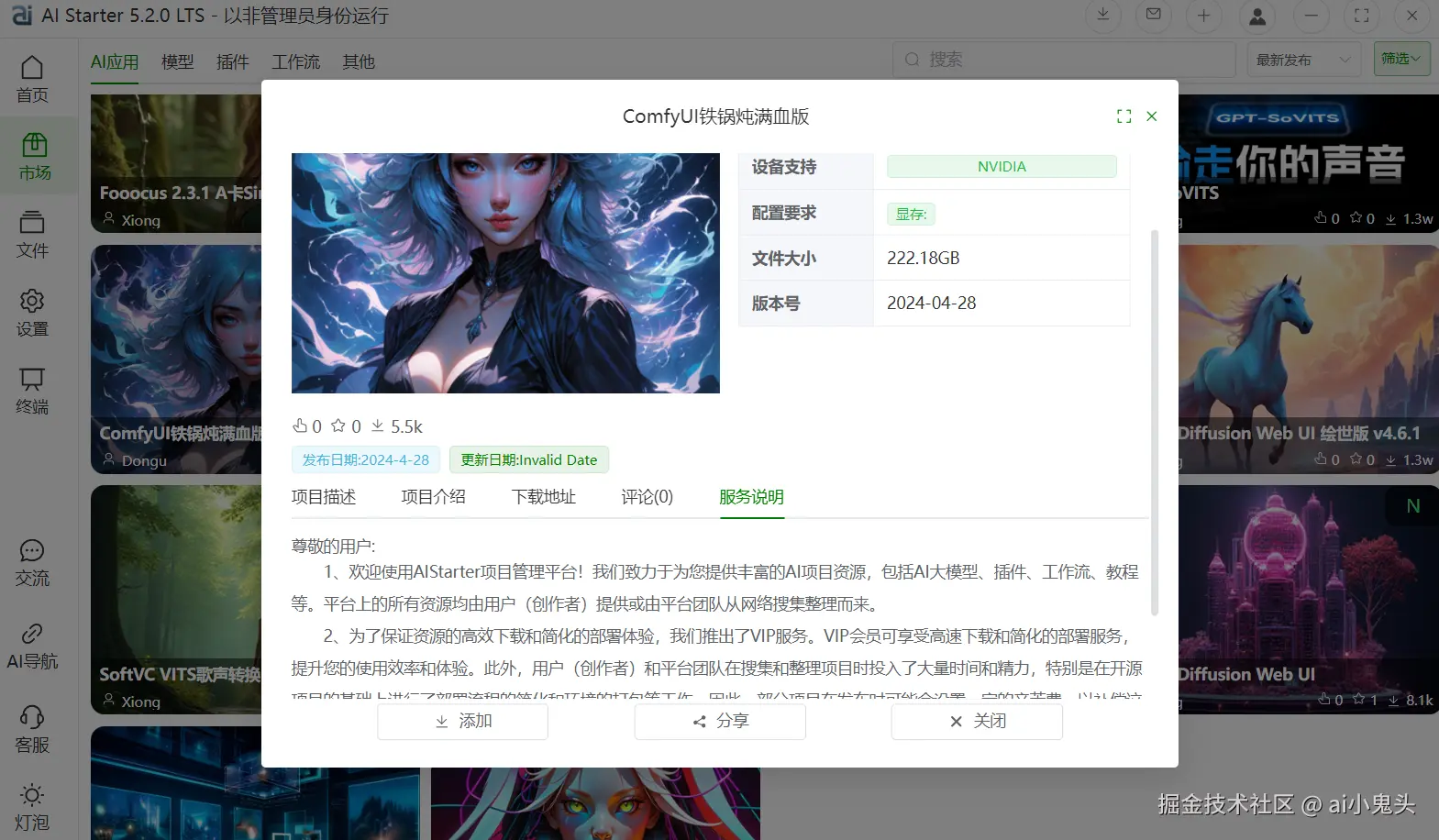This screenshot has height=840, width=1439.
Task: Go to 首页 home in sidebar
Action: [33, 78]
